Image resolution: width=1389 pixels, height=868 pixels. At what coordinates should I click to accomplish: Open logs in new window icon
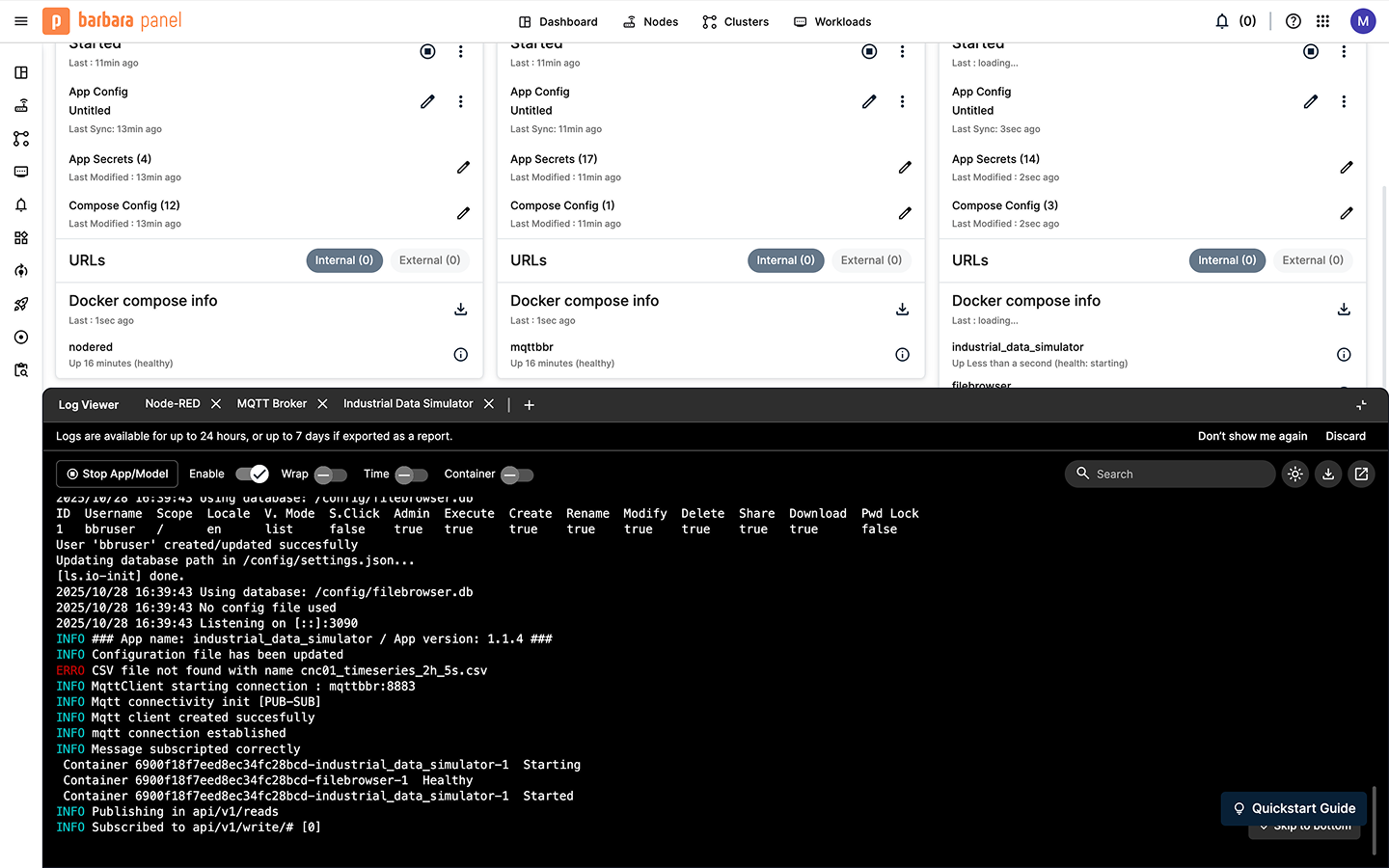[1361, 474]
